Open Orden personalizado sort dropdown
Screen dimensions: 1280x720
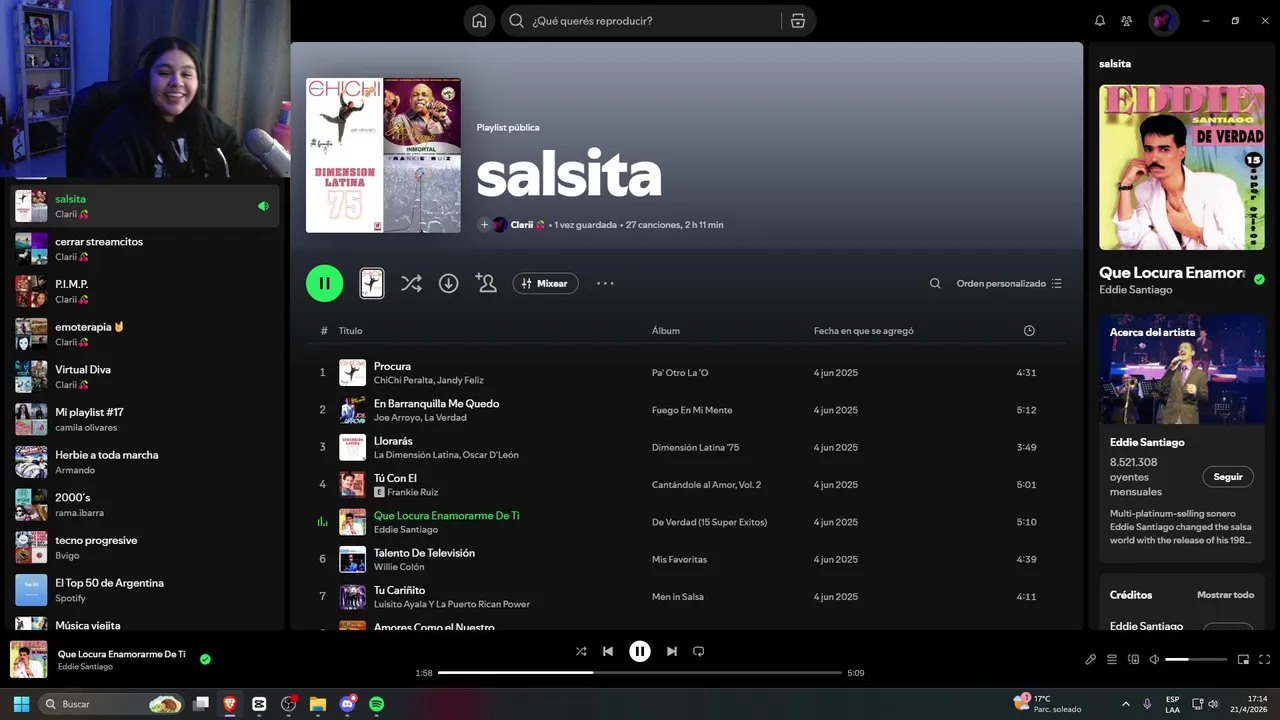pos(1009,283)
